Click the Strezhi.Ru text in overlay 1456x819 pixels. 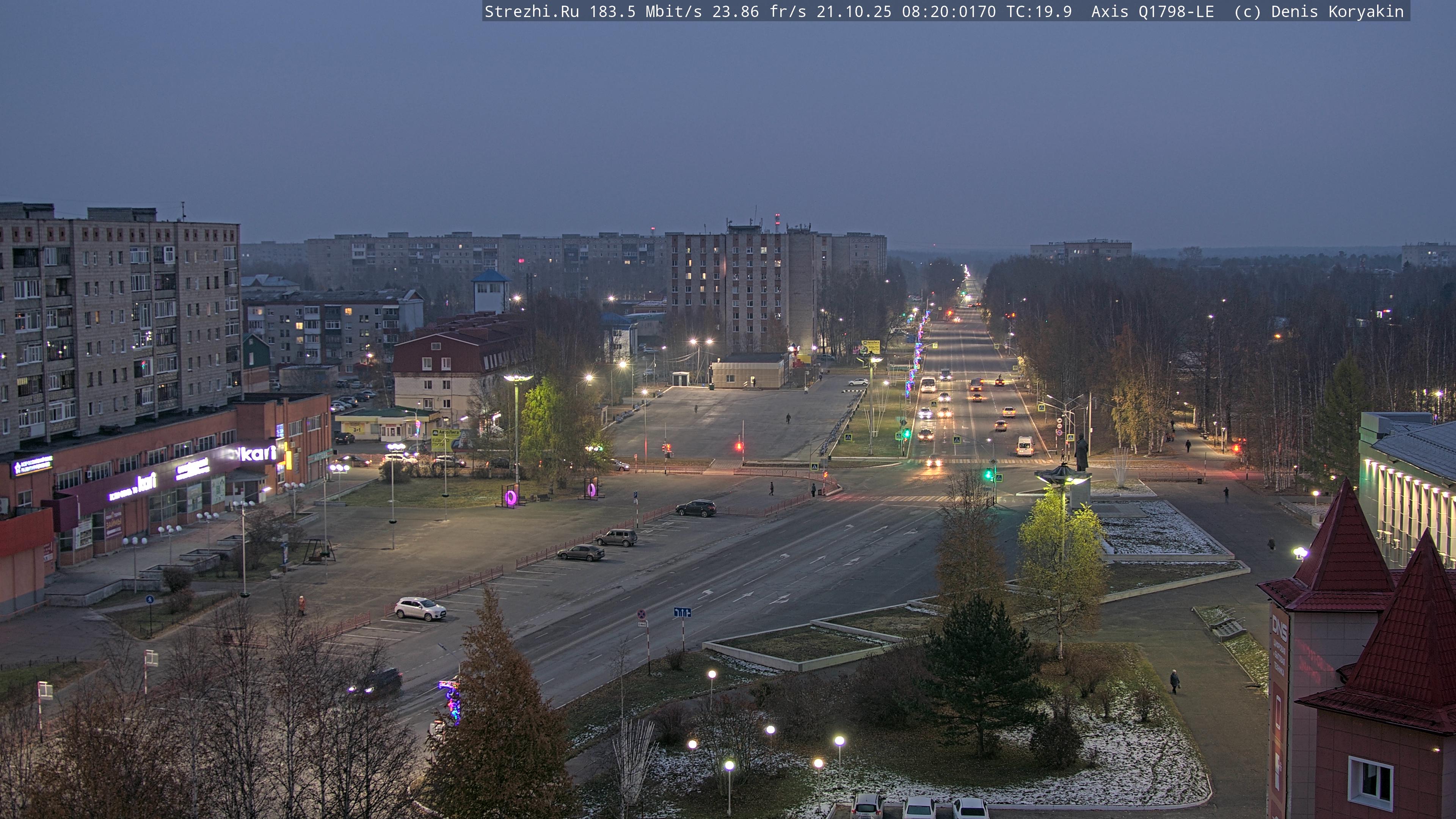[x=531, y=12]
